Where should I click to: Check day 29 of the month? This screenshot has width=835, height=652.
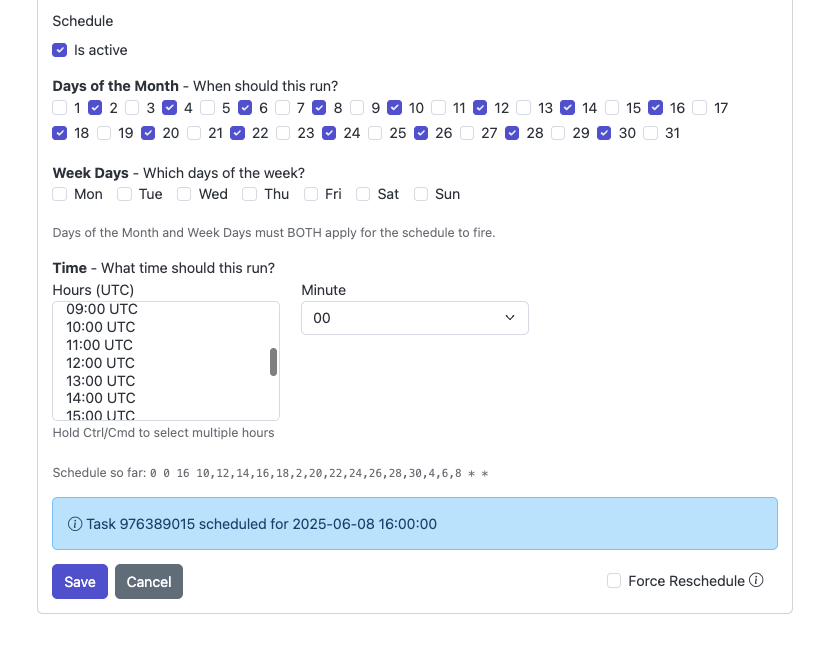pyautogui.click(x=558, y=133)
